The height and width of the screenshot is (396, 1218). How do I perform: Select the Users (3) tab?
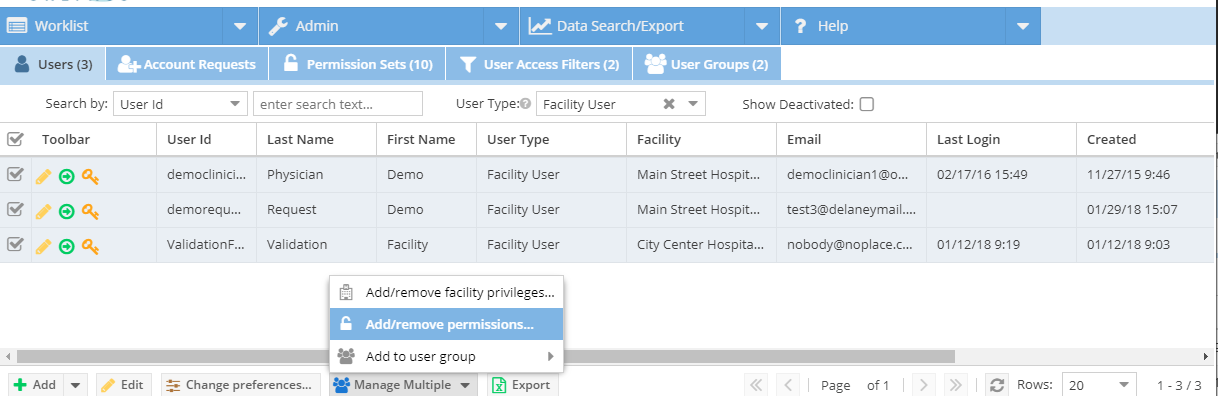(x=53, y=65)
